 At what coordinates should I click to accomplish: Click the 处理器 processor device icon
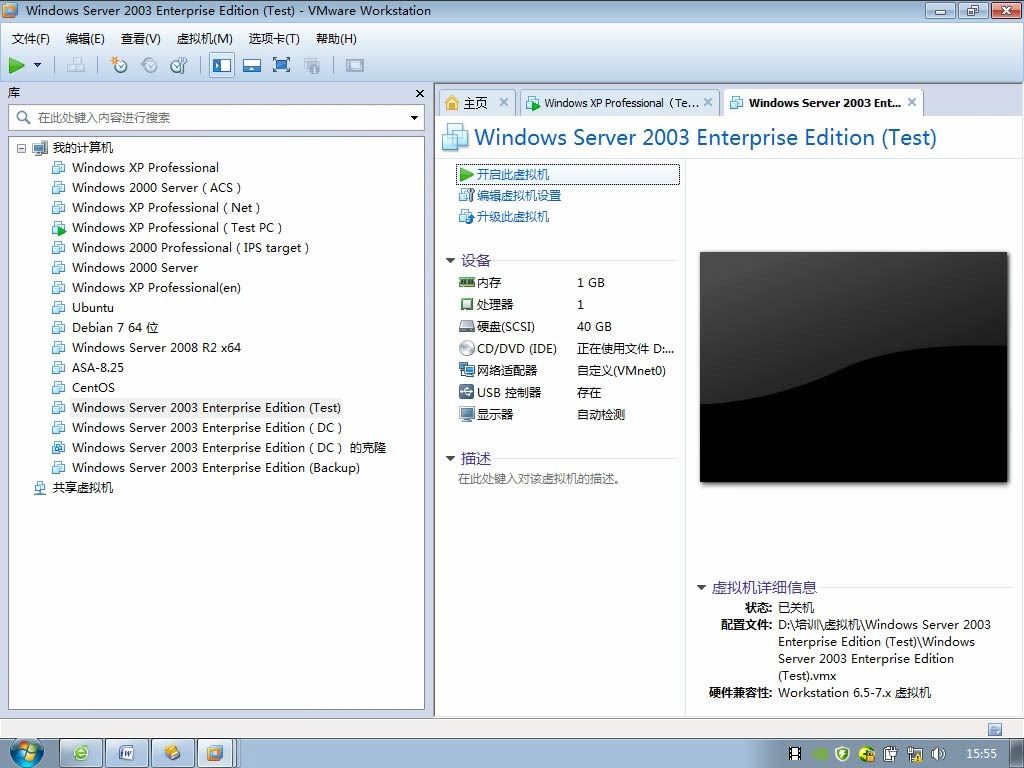(x=466, y=305)
